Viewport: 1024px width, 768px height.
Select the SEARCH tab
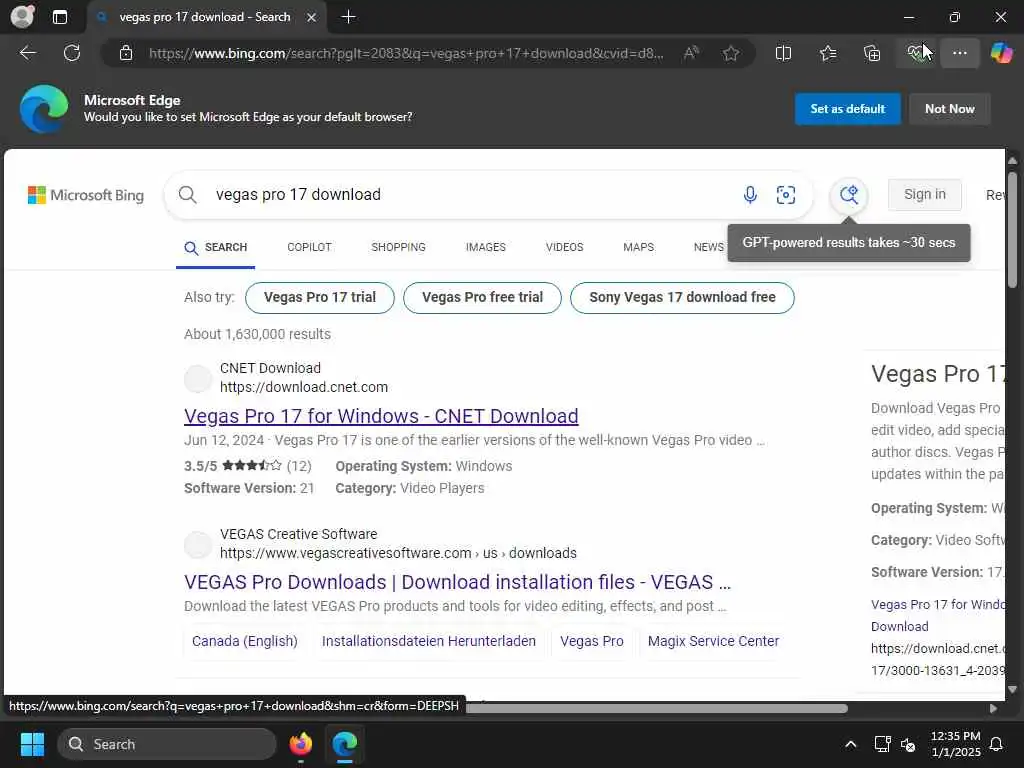coord(216,248)
